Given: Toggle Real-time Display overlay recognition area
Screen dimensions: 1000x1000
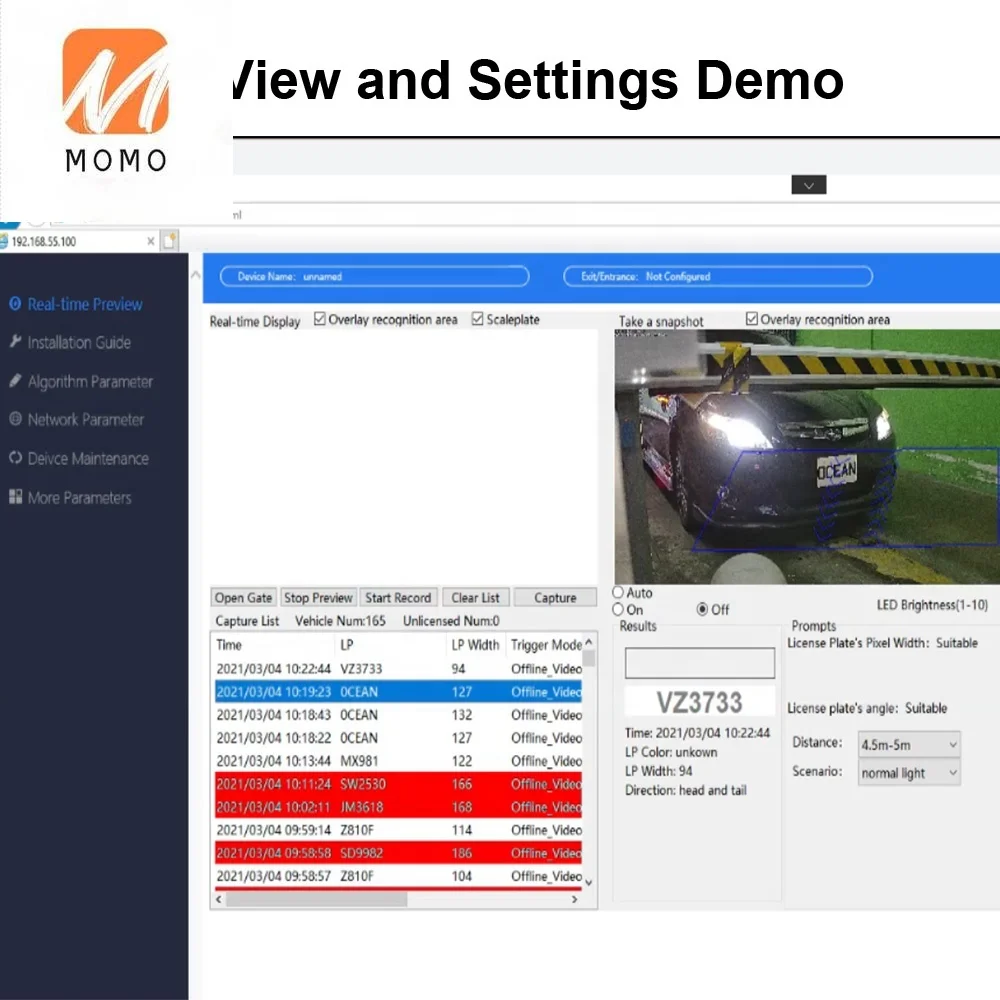Looking at the screenshot, I should click(x=320, y=318).
